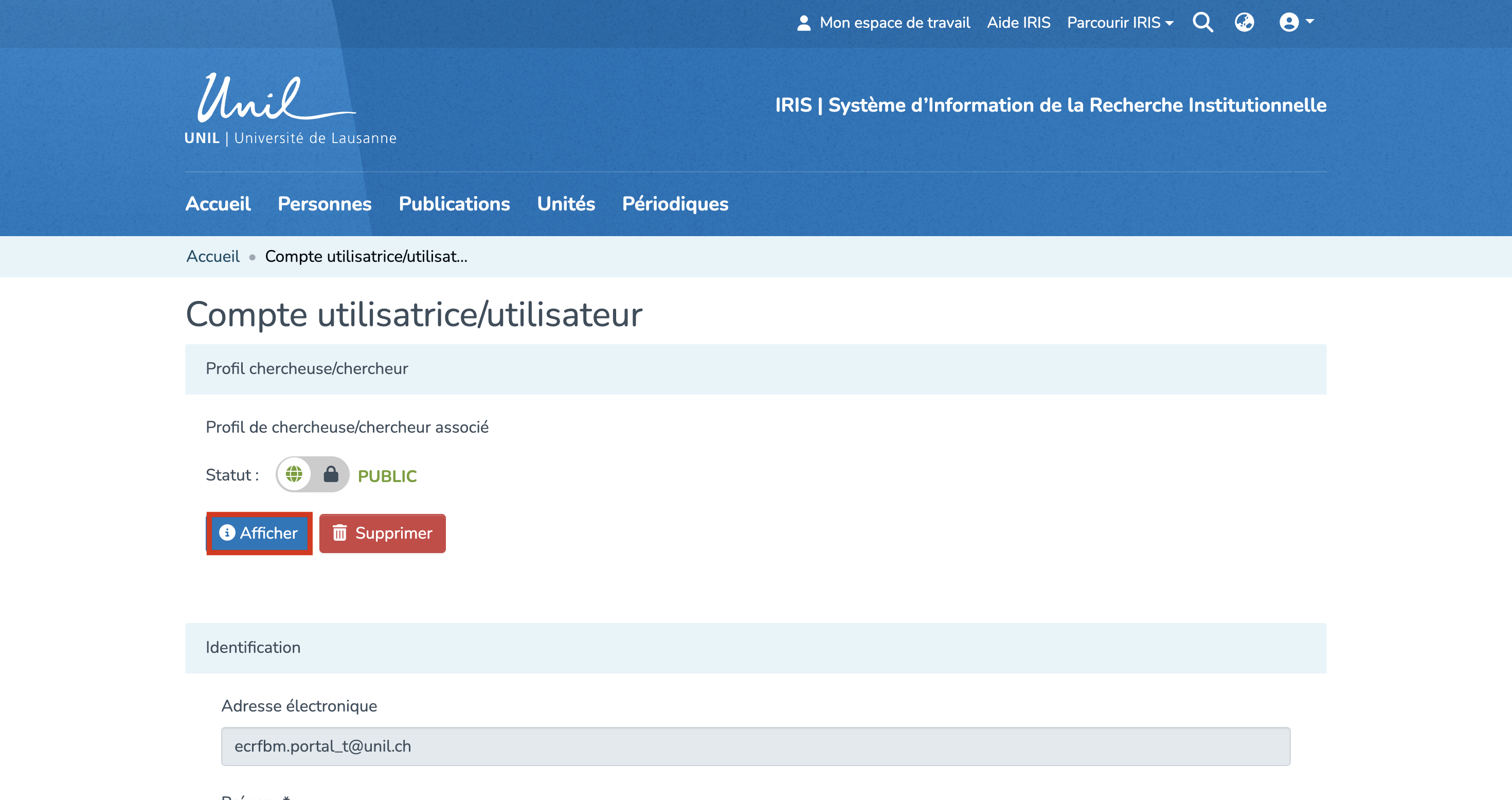Click the person icon beside Mon espace de travail

(803, 23)
